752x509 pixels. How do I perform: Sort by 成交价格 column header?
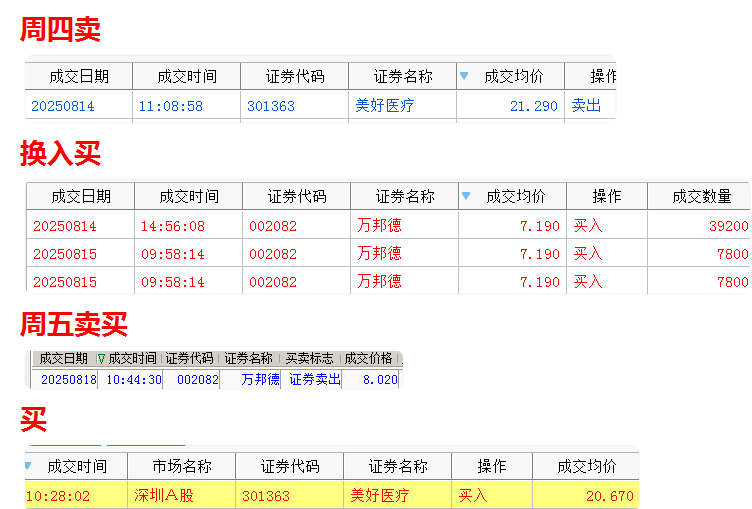coord(368,358)
